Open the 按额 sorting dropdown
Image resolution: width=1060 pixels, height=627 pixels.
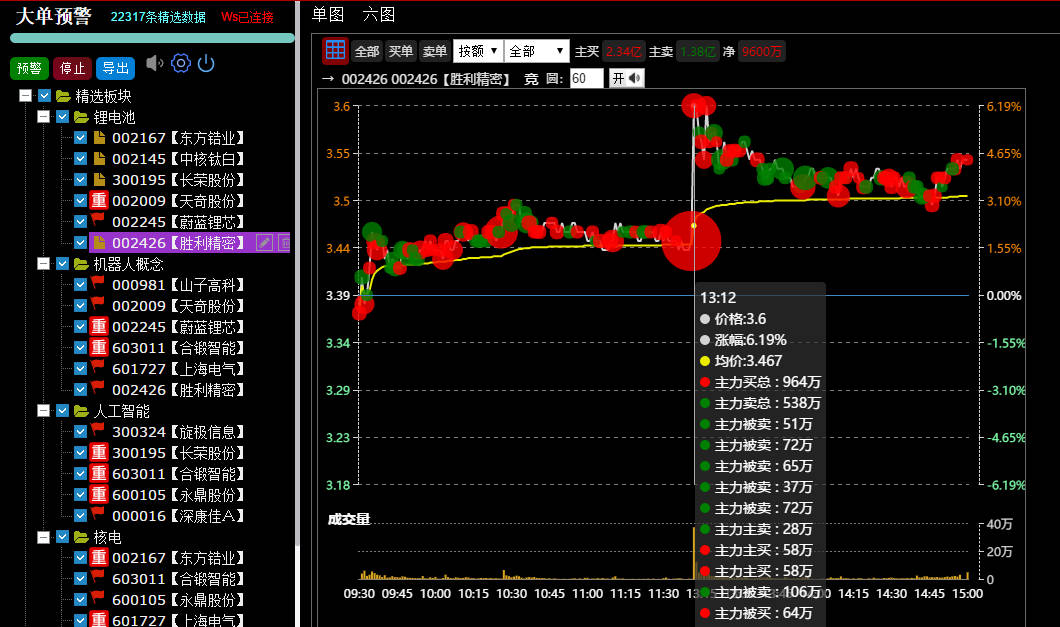click(x=477, y=51)
